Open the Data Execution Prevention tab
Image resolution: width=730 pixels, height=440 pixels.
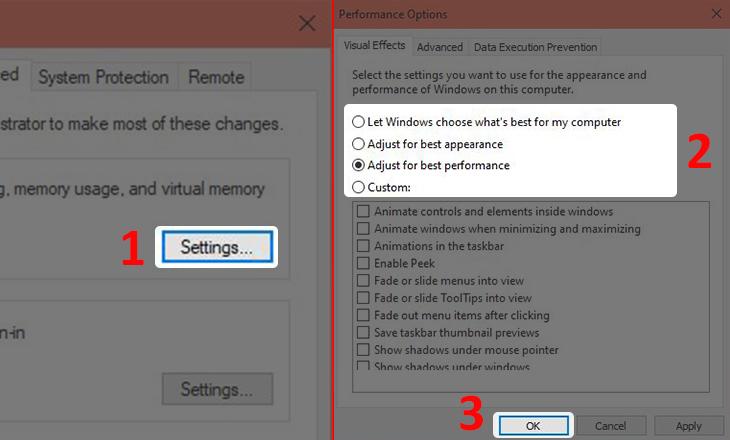pos(535,47)
